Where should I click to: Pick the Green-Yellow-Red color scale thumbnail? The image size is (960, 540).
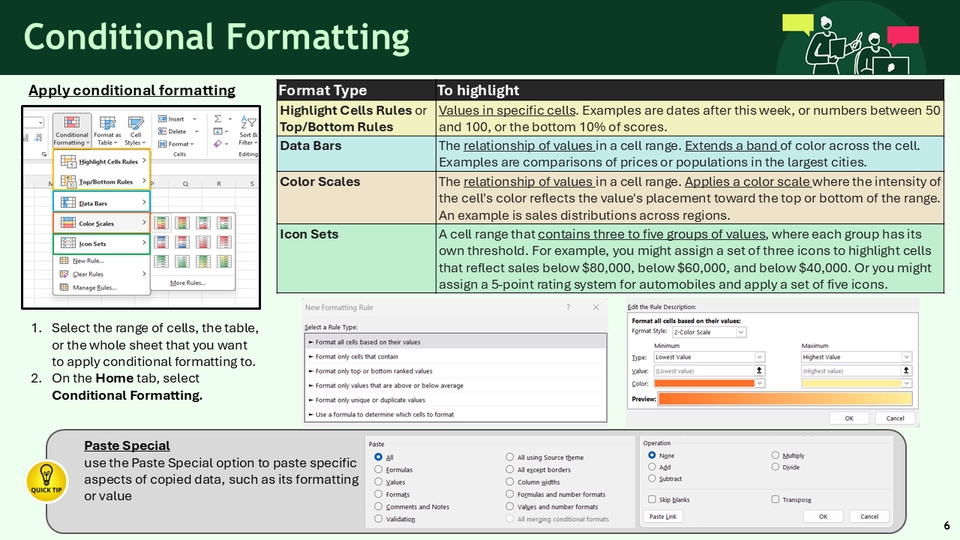161,223
